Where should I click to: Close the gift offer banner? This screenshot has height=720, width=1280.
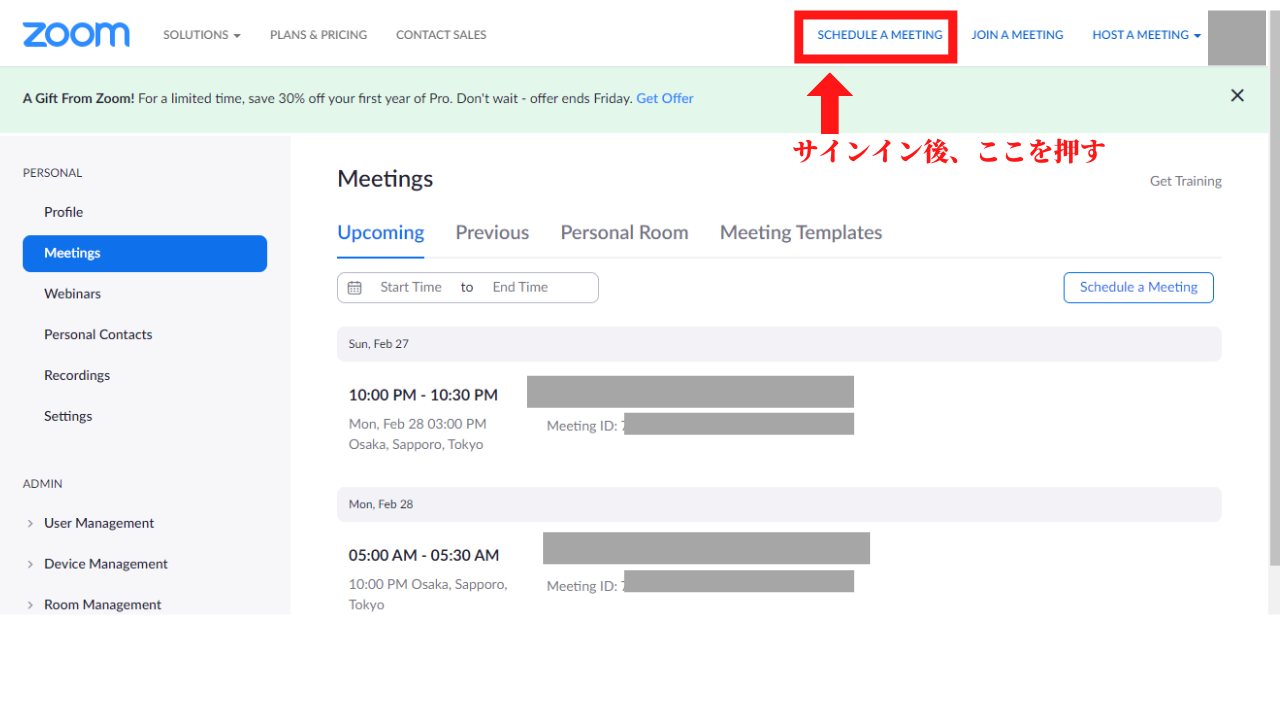(x=1237, y=96)
